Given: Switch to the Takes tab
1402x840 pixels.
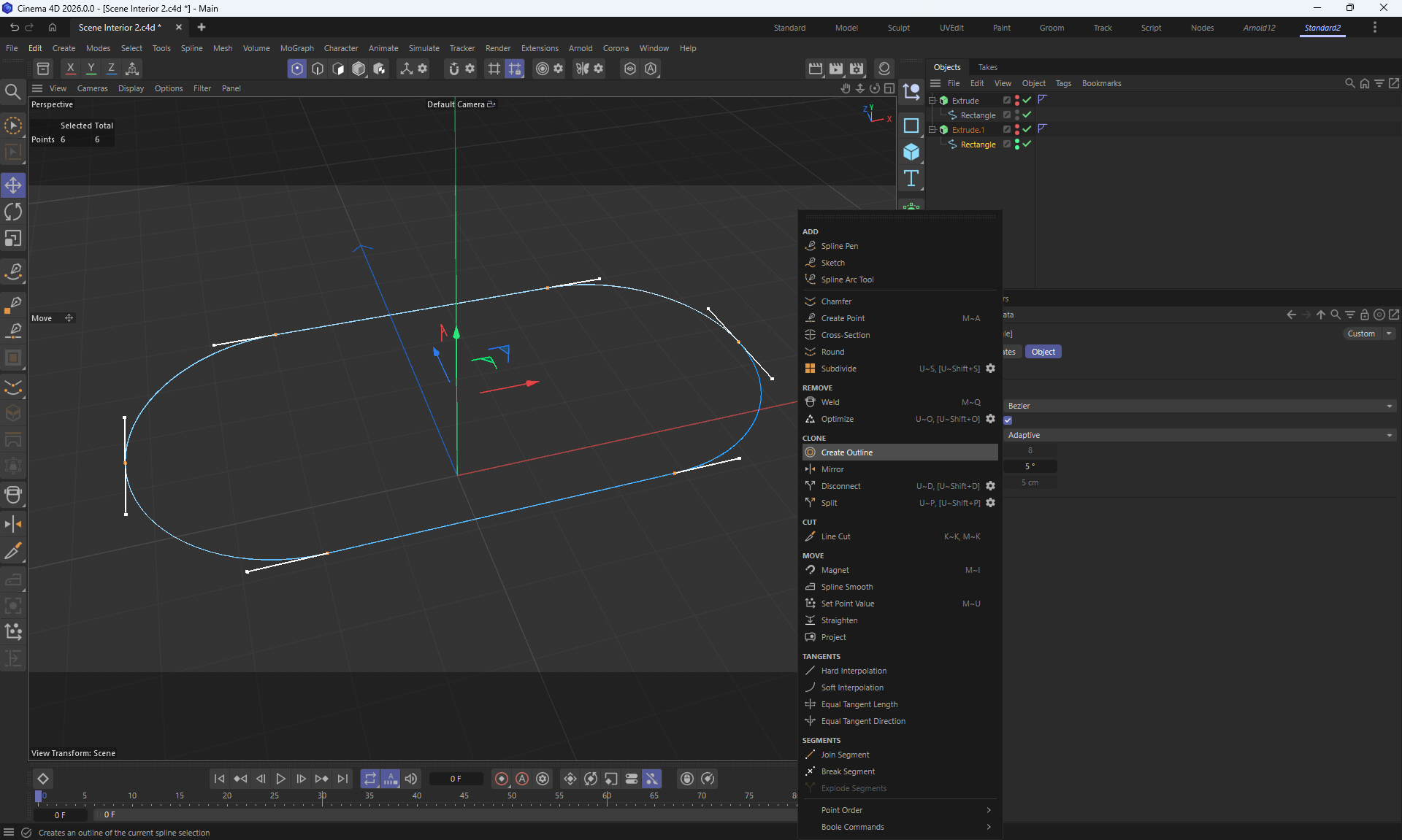Looking at the screenshot, I should pyautogui.click(x=987, y=67).
